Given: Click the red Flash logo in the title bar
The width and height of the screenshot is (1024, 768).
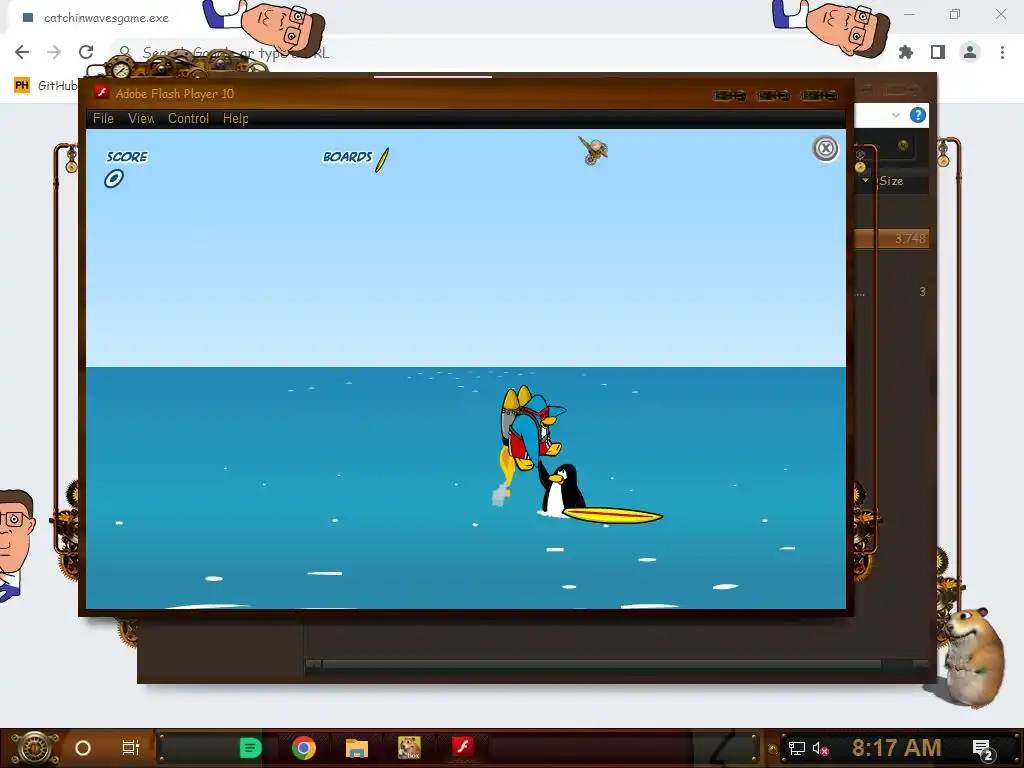Looking at the screenshot, I should click(101, 93).
